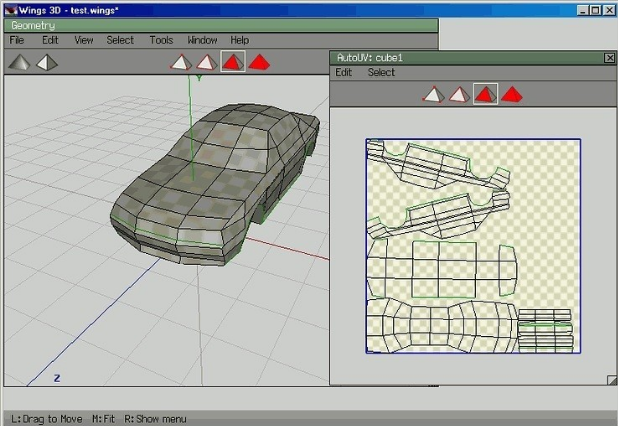Click the Wings 3D title bar icon

pos(11,10)
